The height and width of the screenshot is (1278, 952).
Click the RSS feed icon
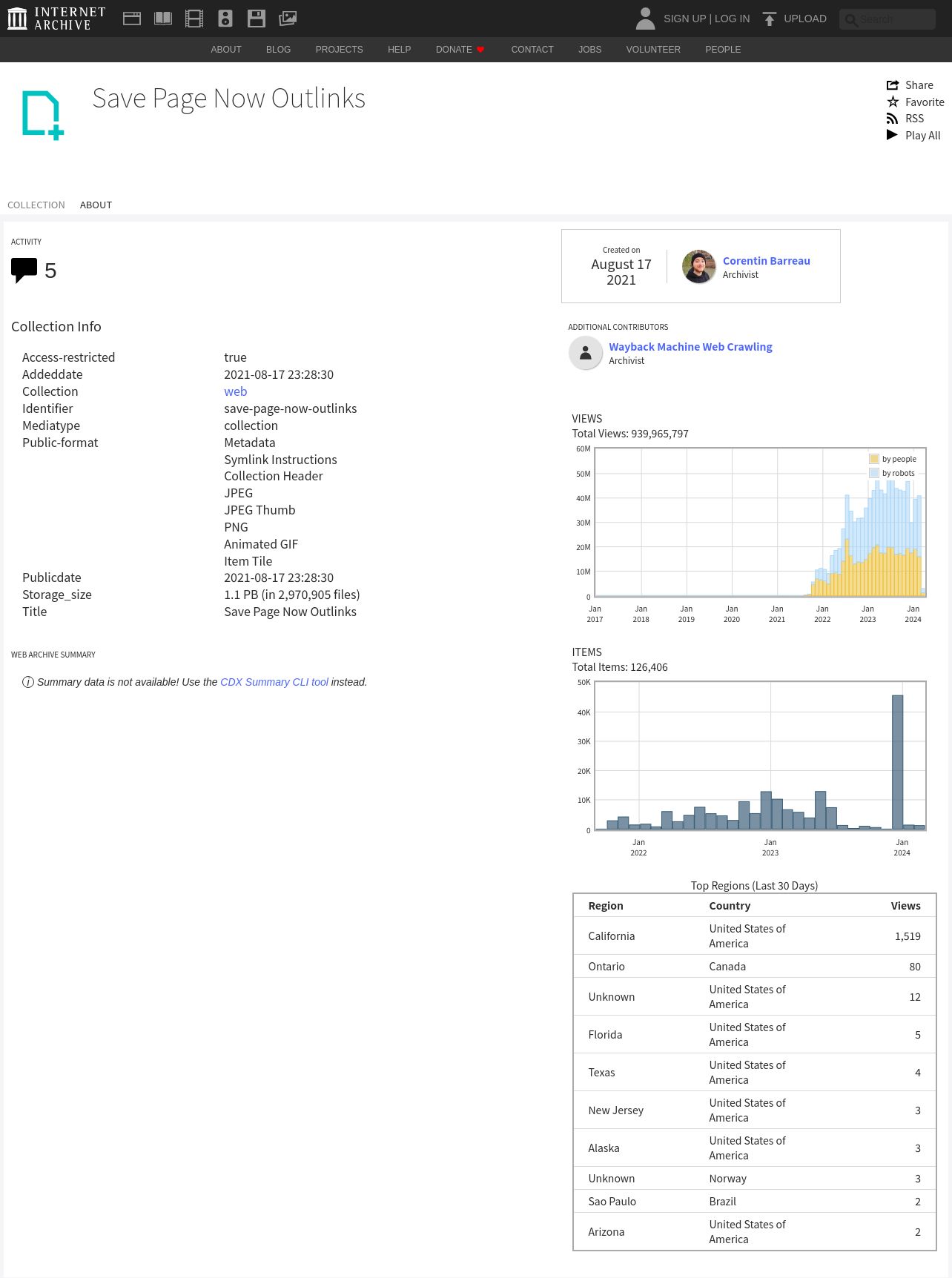(x=893, y=119)
